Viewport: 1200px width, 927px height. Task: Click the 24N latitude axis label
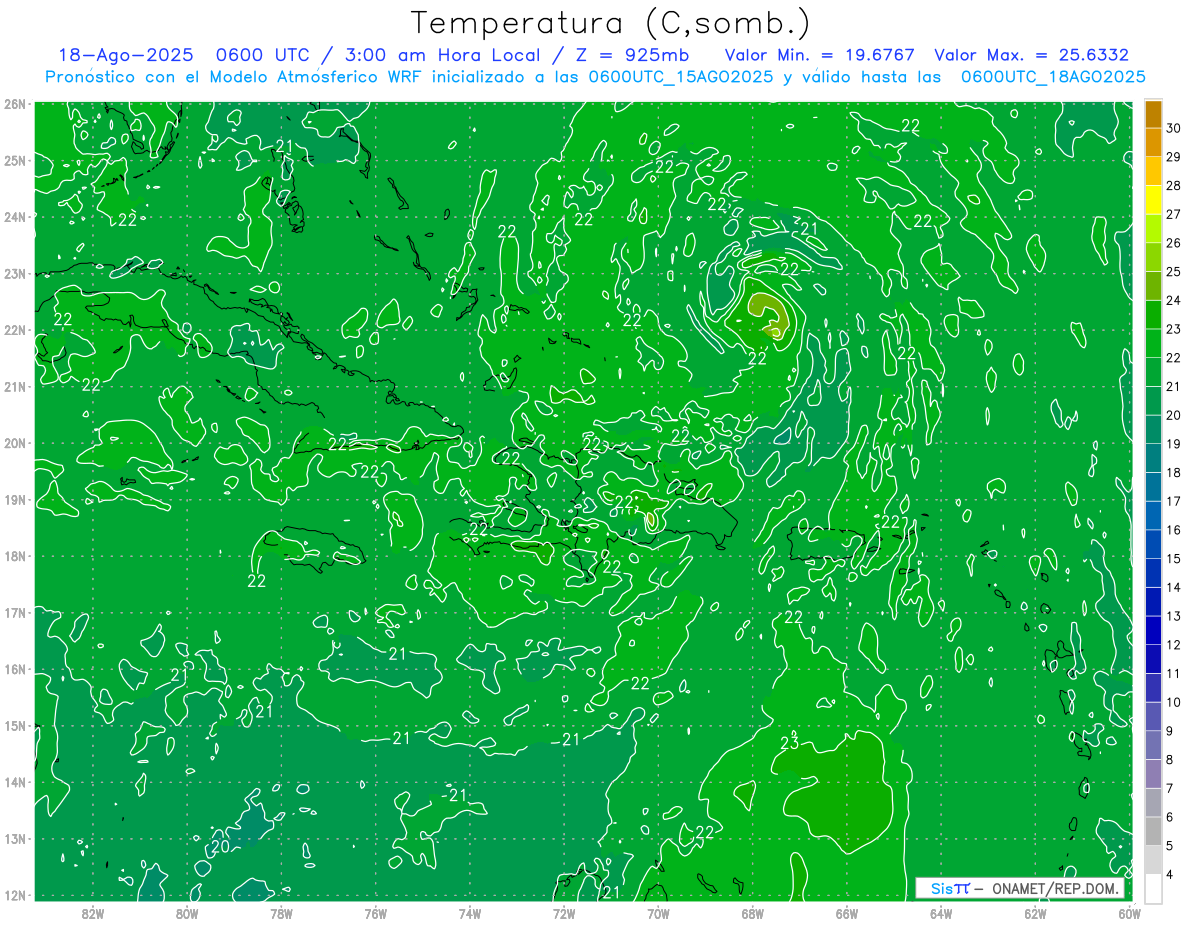click(15, 217)
